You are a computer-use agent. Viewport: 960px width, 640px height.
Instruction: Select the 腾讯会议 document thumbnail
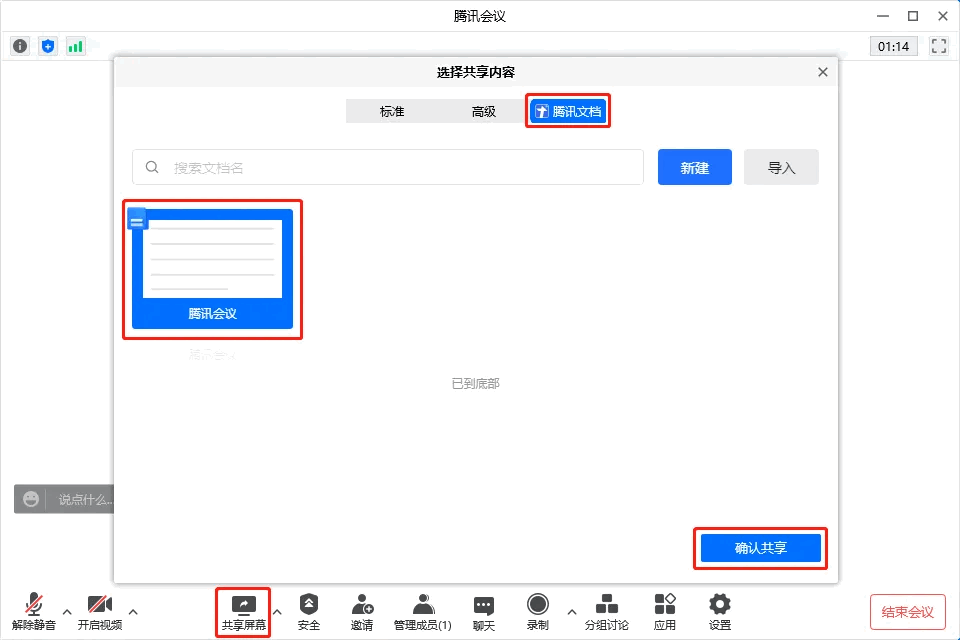212,269
